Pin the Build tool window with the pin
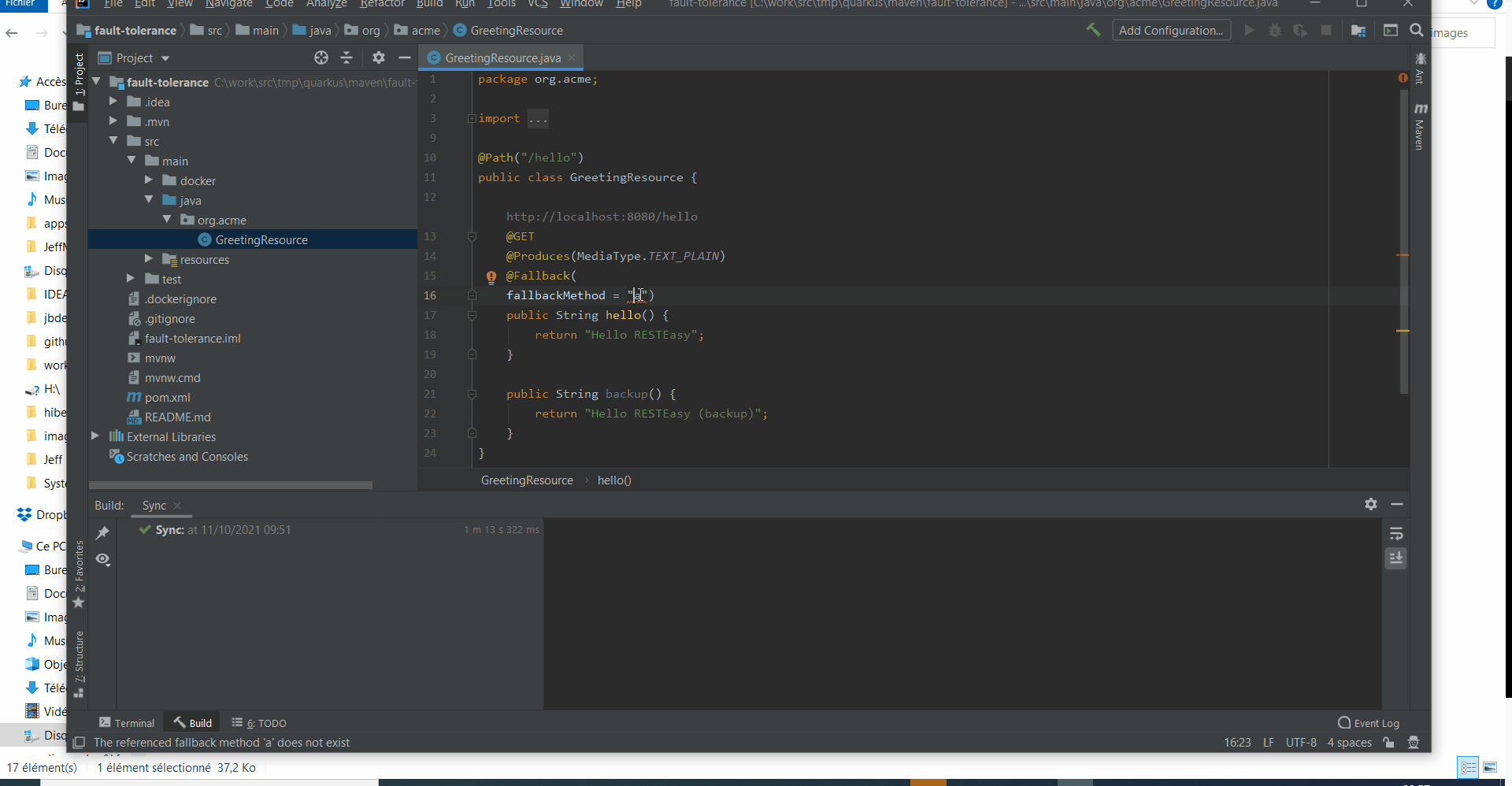Screen dimensions: 1512x786 click(x=102, y=532)
